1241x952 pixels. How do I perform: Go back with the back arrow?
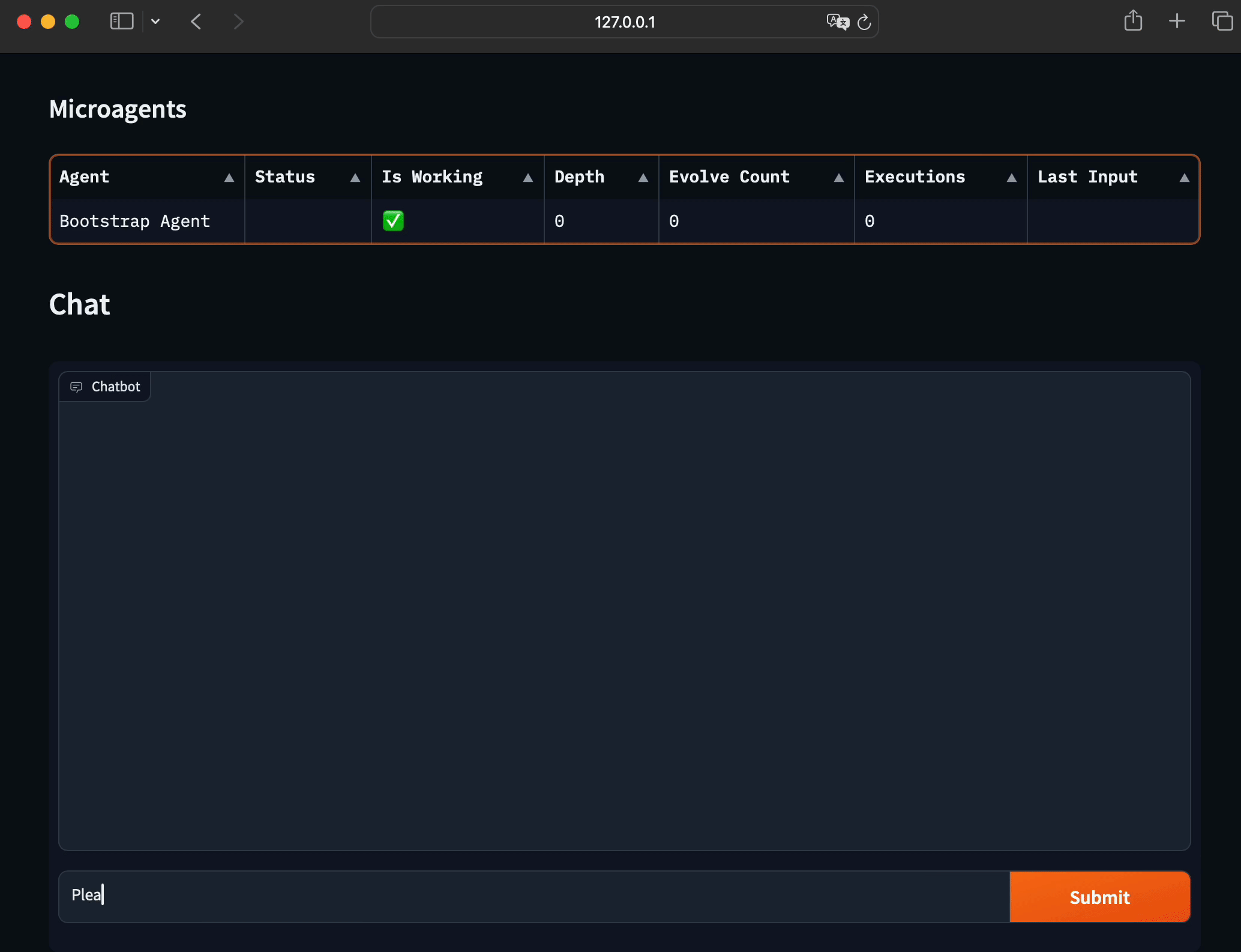tap(196, 22)
